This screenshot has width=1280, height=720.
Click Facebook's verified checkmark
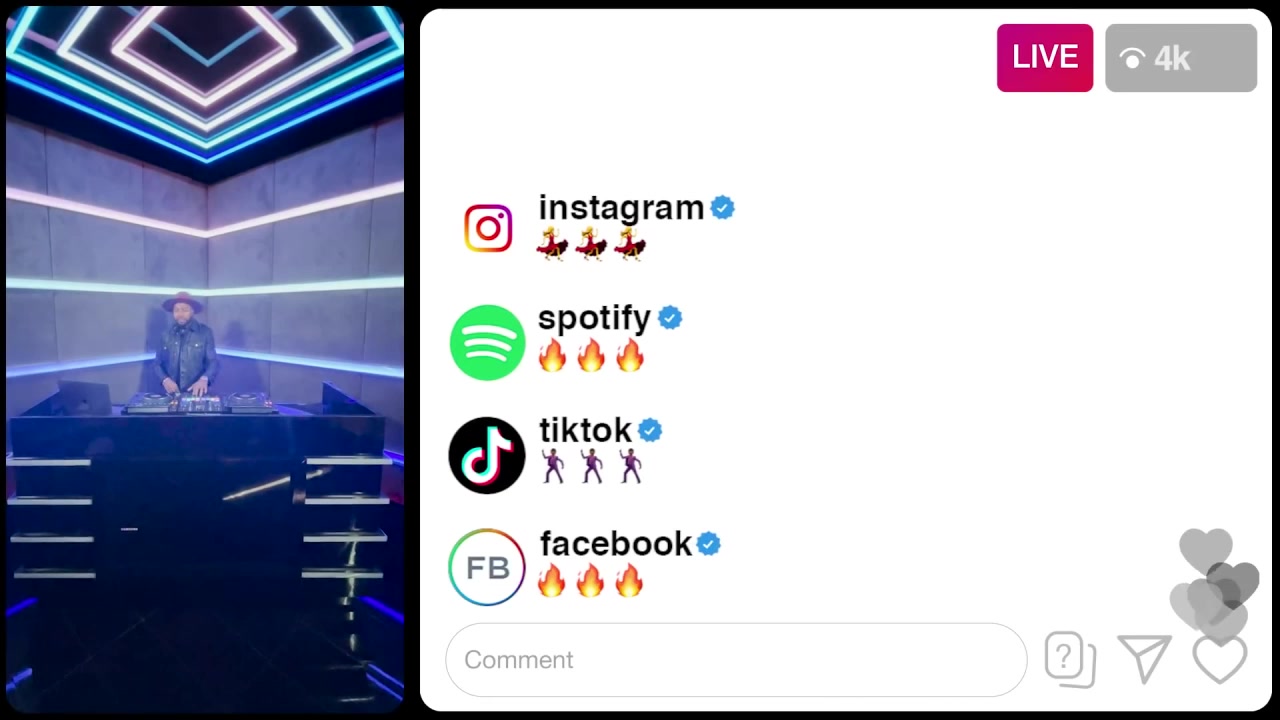pyautogui.click(x=708, y=544)
